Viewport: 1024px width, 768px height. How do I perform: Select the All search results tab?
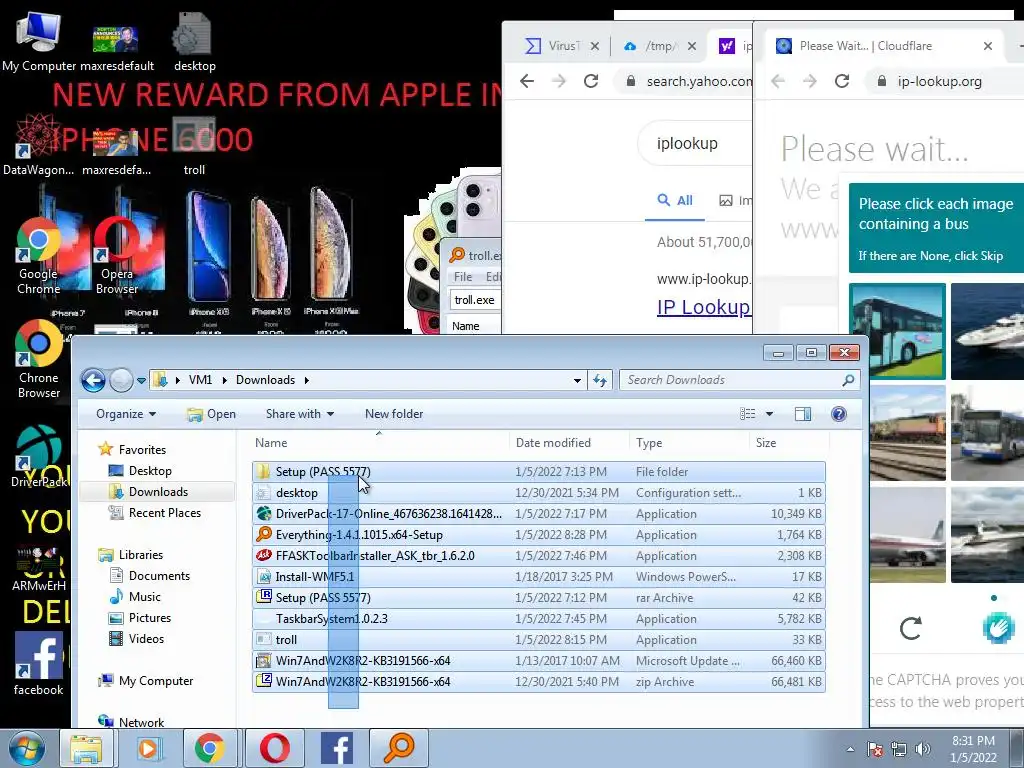[675, 200]
